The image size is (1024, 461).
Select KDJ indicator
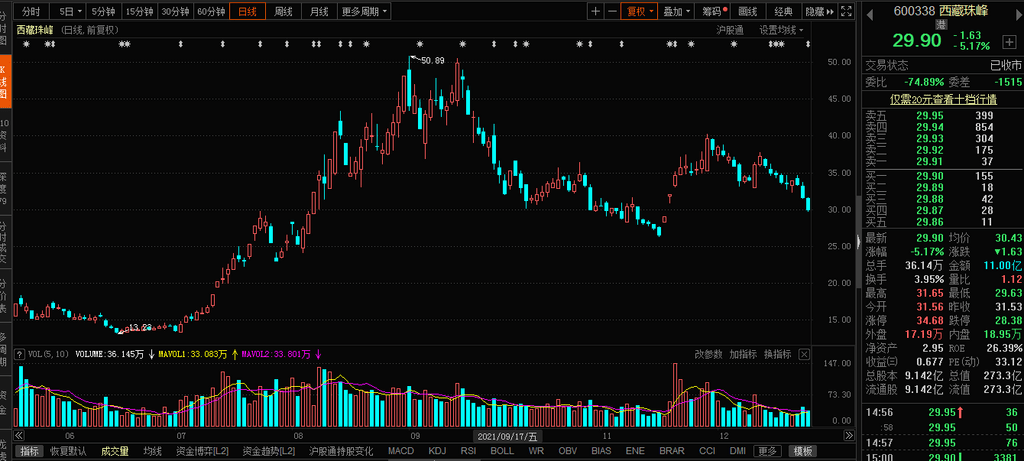pyautogui.click(x=437, y=451)
